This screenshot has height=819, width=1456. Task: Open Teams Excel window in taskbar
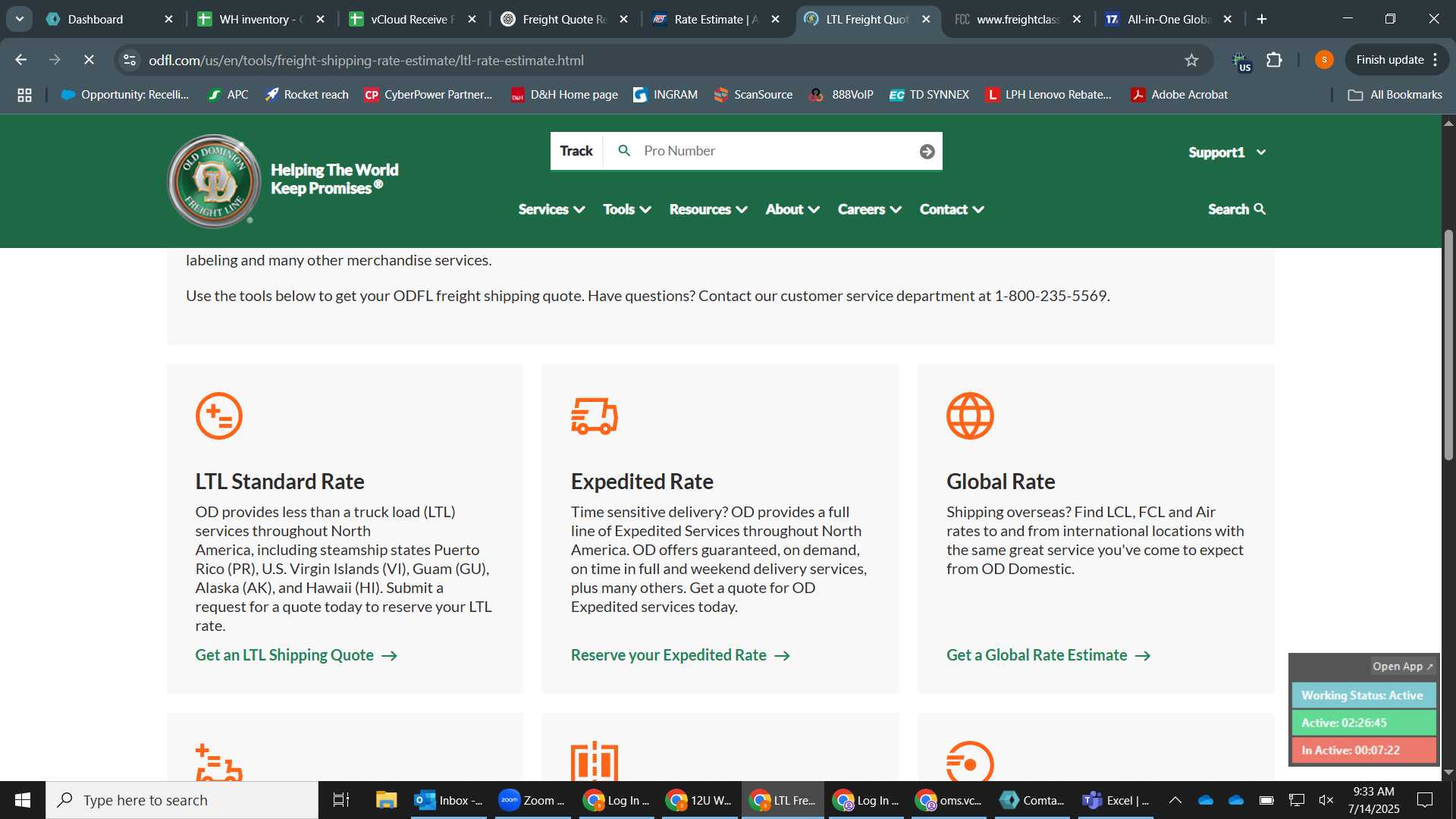pos(1116,800)
